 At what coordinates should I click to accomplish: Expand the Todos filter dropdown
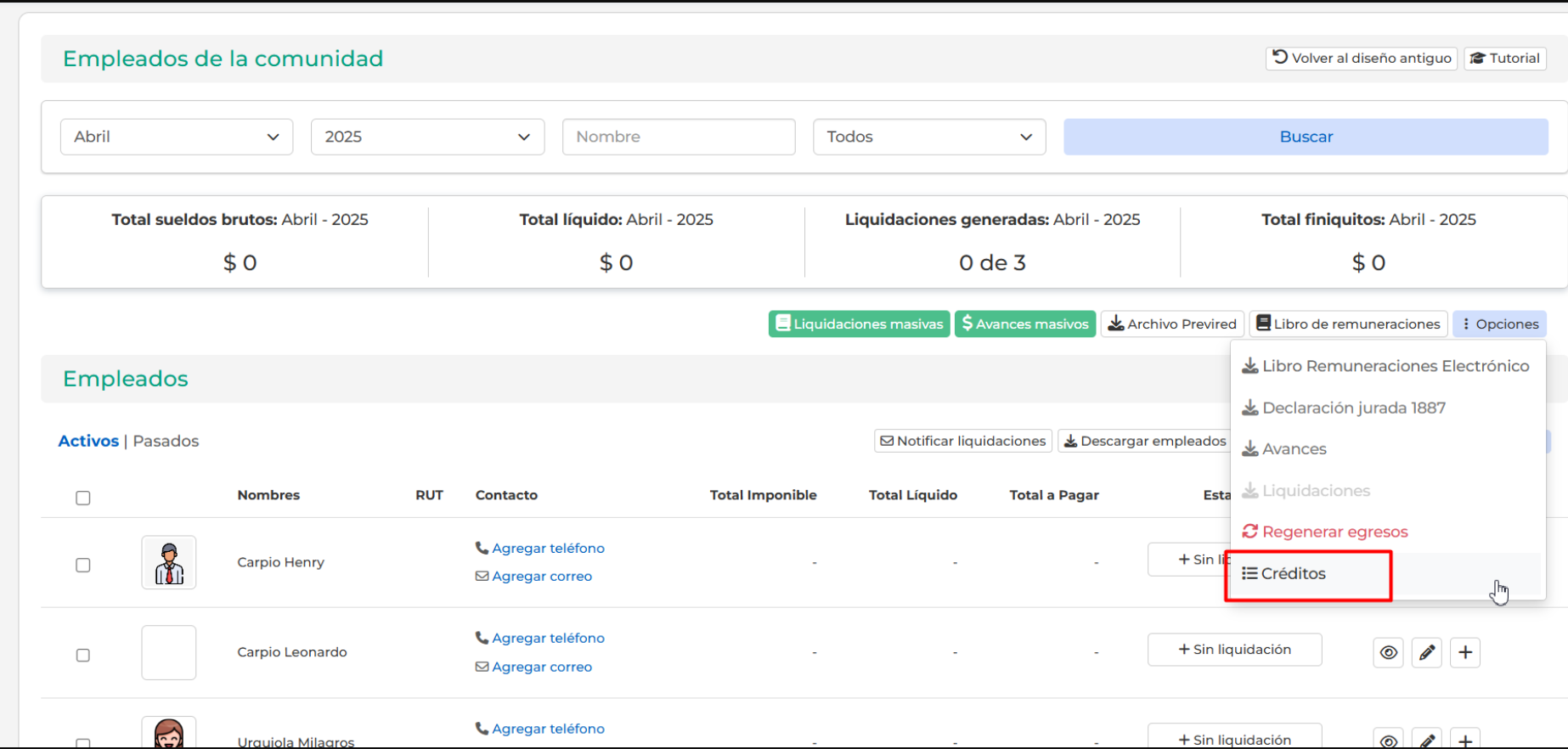[929, 137]
